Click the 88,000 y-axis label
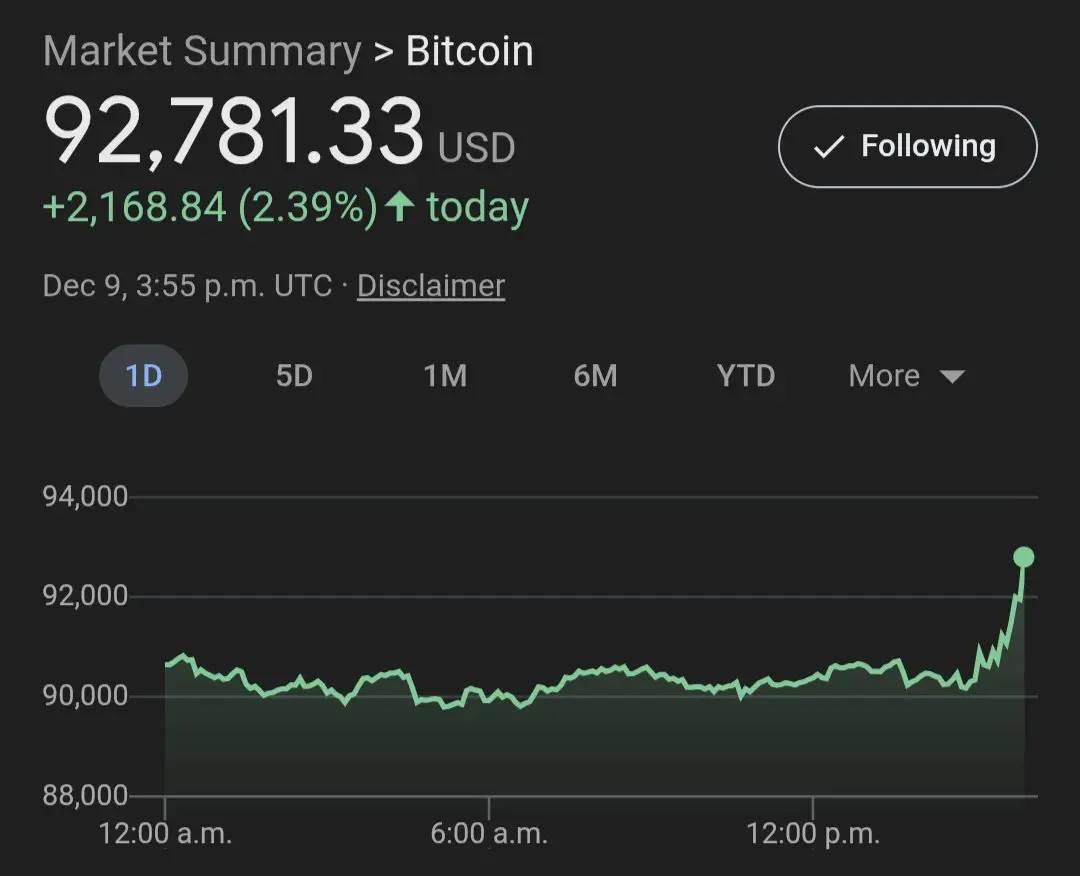1080x876 pixels. pos(86,796)
